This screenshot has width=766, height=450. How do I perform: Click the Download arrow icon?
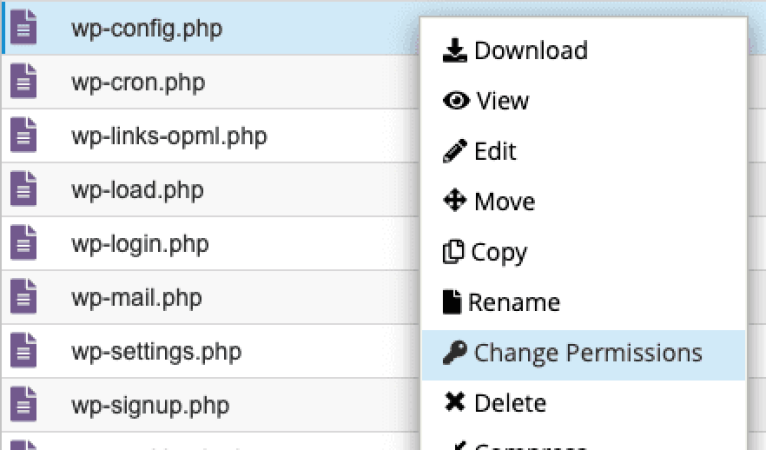tap(455, 50)
